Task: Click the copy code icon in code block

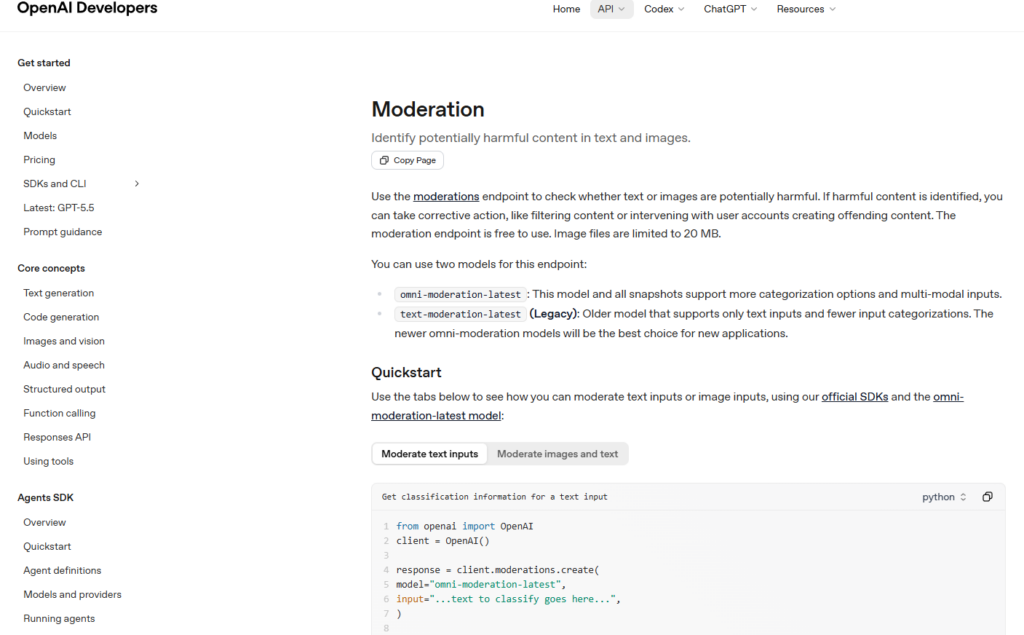Action: [987, 497]
